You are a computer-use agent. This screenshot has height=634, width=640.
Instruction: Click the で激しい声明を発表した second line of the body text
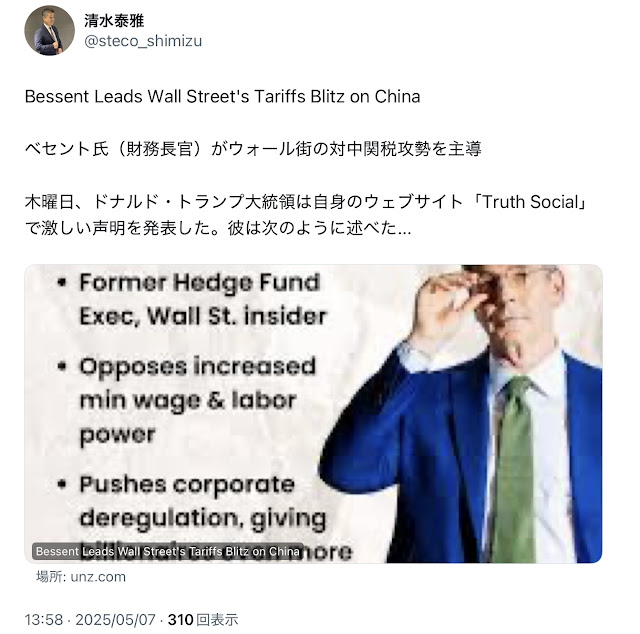coord(218,229)
